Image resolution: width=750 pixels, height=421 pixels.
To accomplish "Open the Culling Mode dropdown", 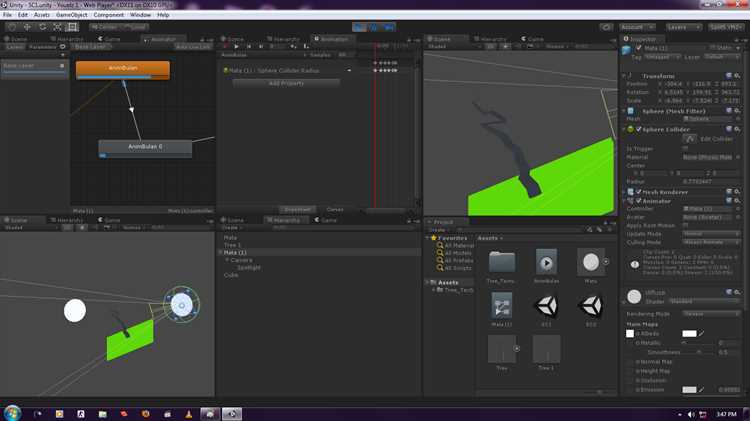I will pyautogui.click(x=711, y=243).
